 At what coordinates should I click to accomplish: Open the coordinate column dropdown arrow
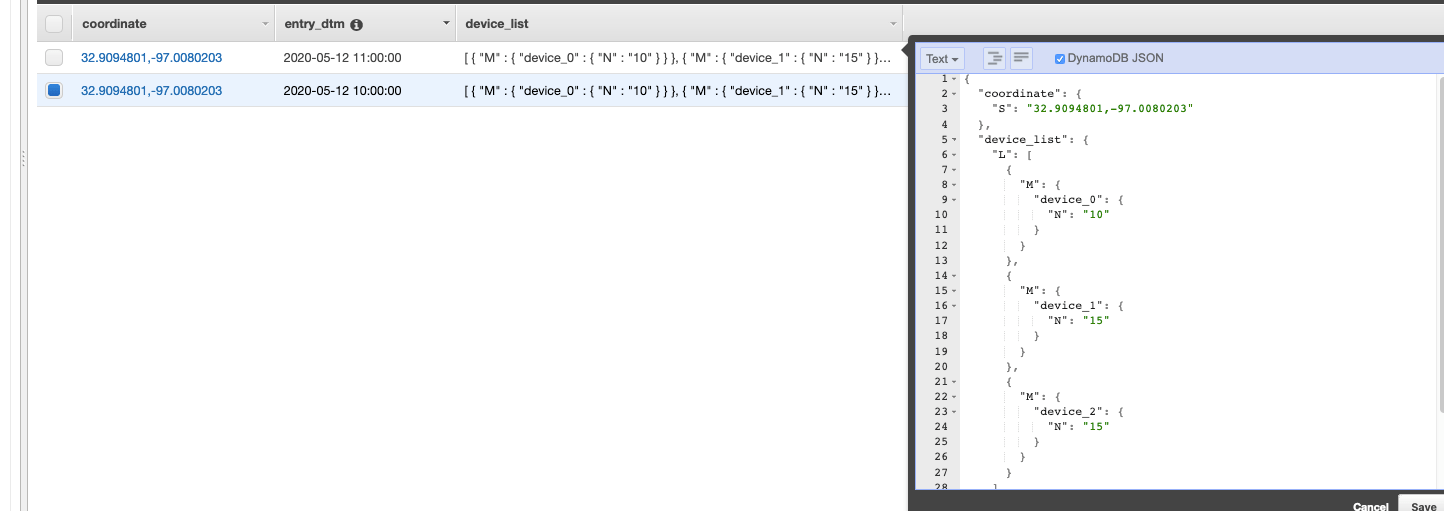coord(265,23)
